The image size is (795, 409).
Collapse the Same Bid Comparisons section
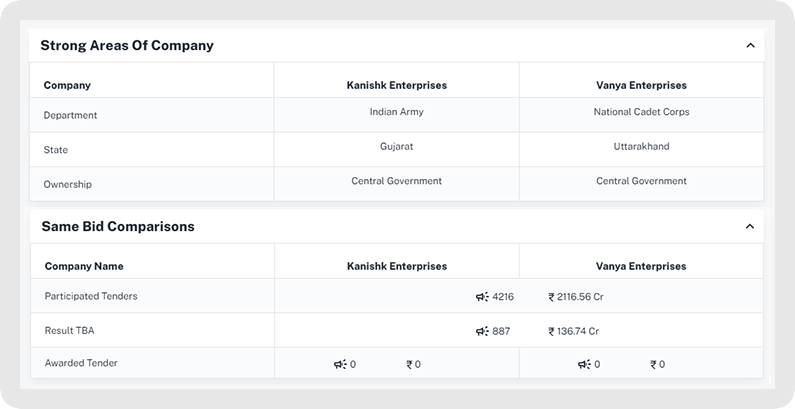750,226
